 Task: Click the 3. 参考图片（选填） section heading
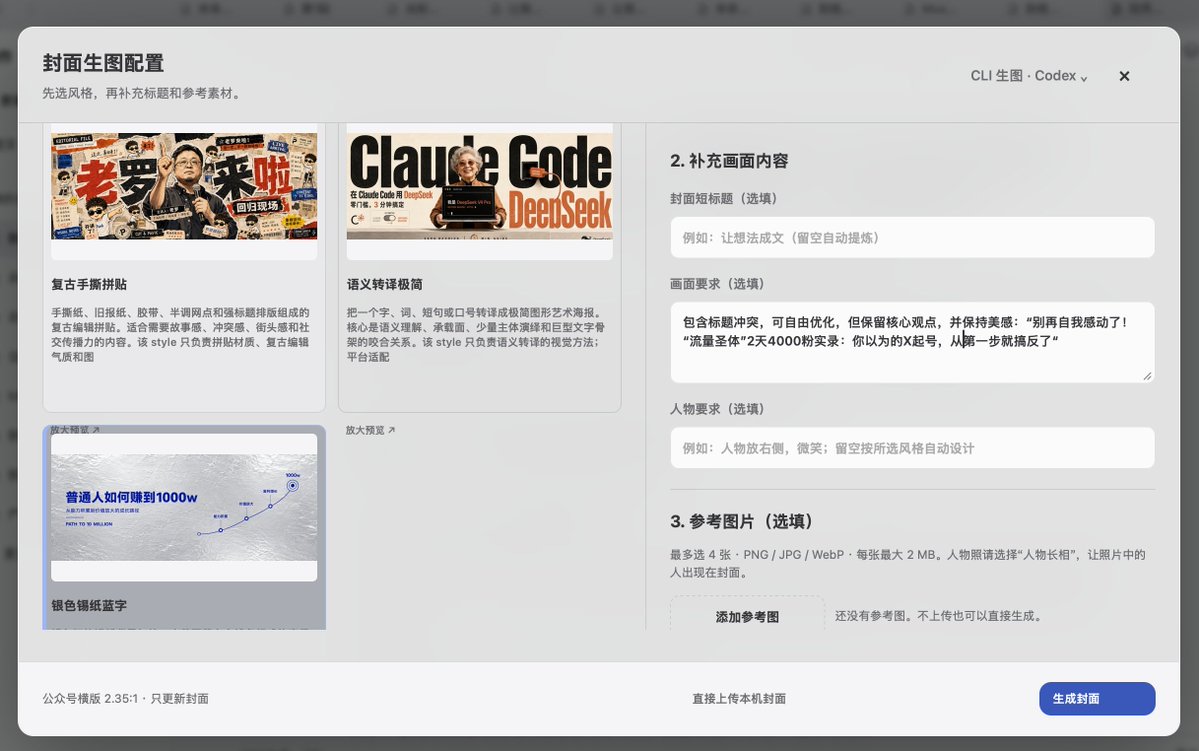pyautogui.click(x=743, y=522)
